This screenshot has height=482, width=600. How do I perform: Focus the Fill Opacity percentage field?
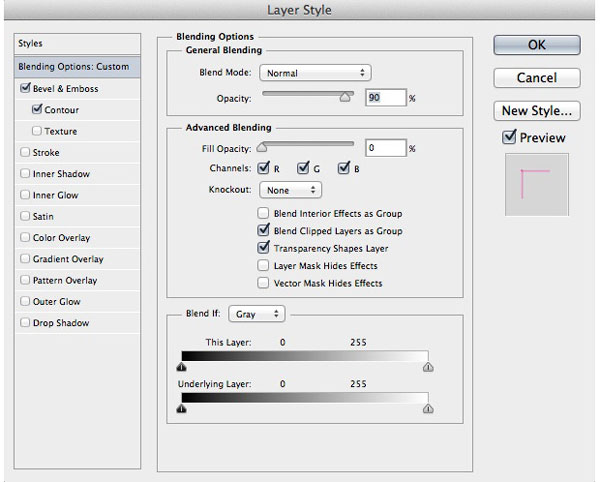(x=385, y=148)
